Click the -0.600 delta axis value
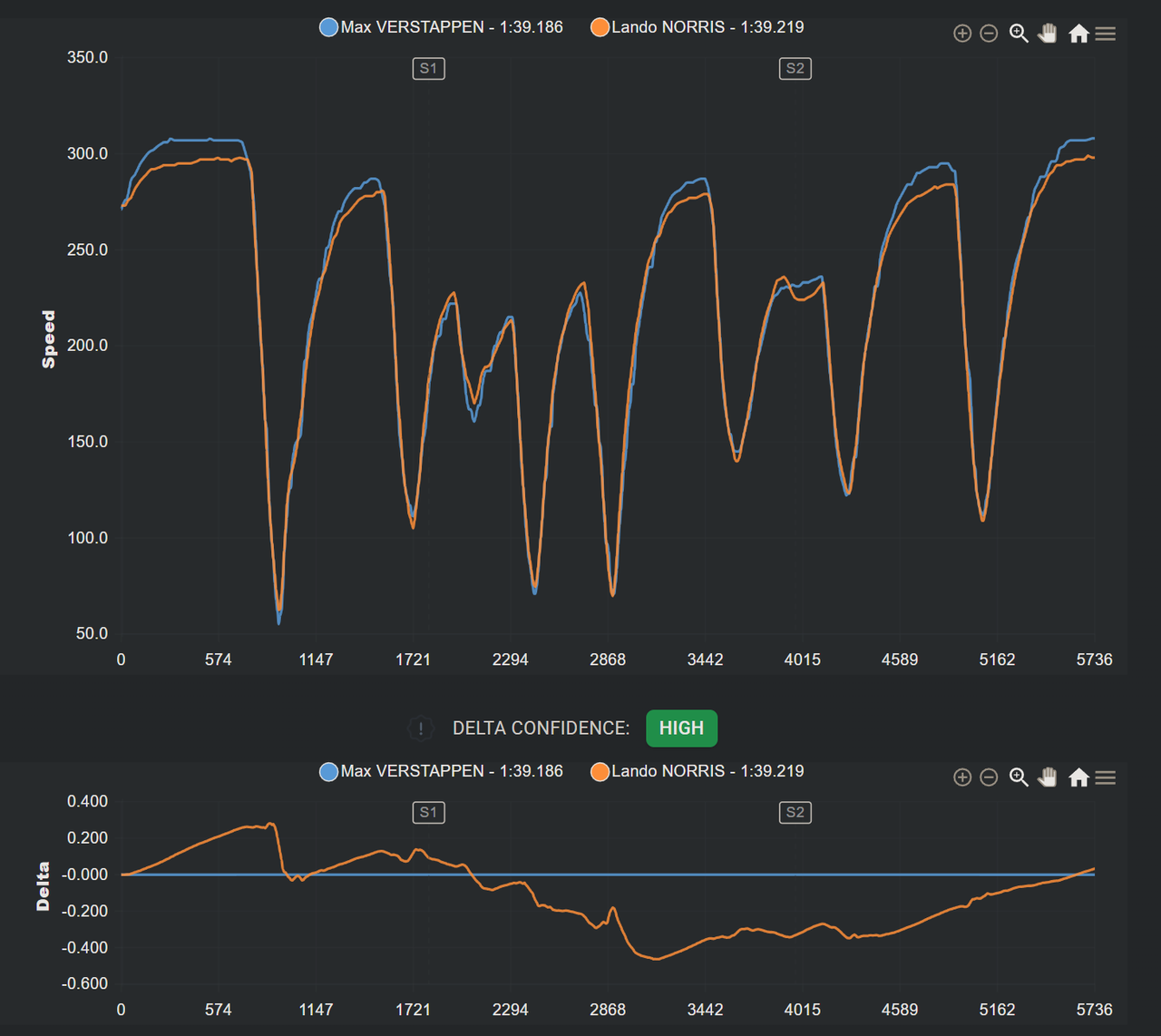1161x1036 pixels. [84, 983]
